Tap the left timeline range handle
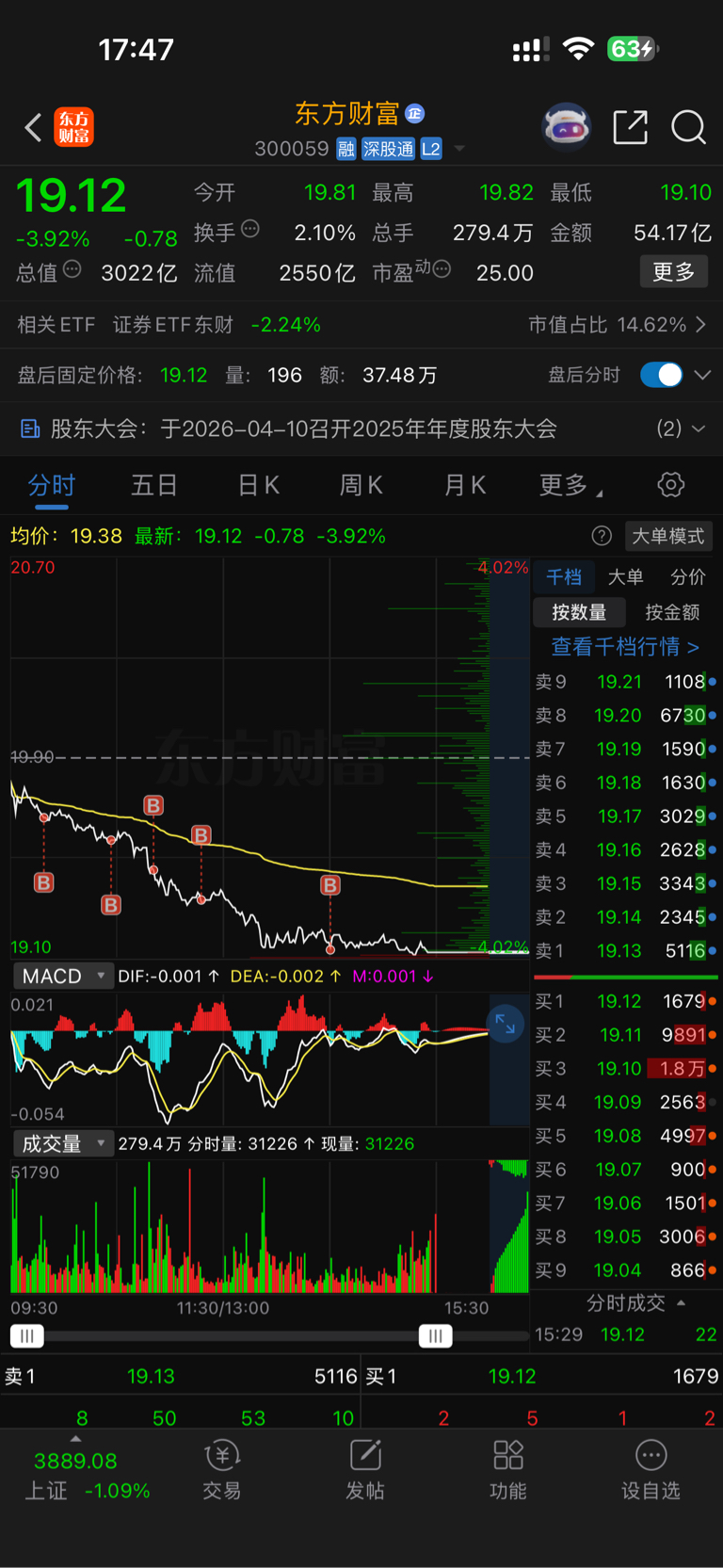Screen dimensions: 723x1568 26,1335
